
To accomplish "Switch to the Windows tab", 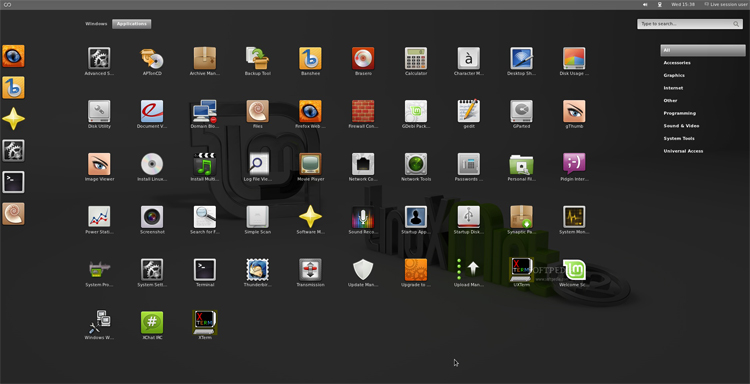I will pos(96,23).
